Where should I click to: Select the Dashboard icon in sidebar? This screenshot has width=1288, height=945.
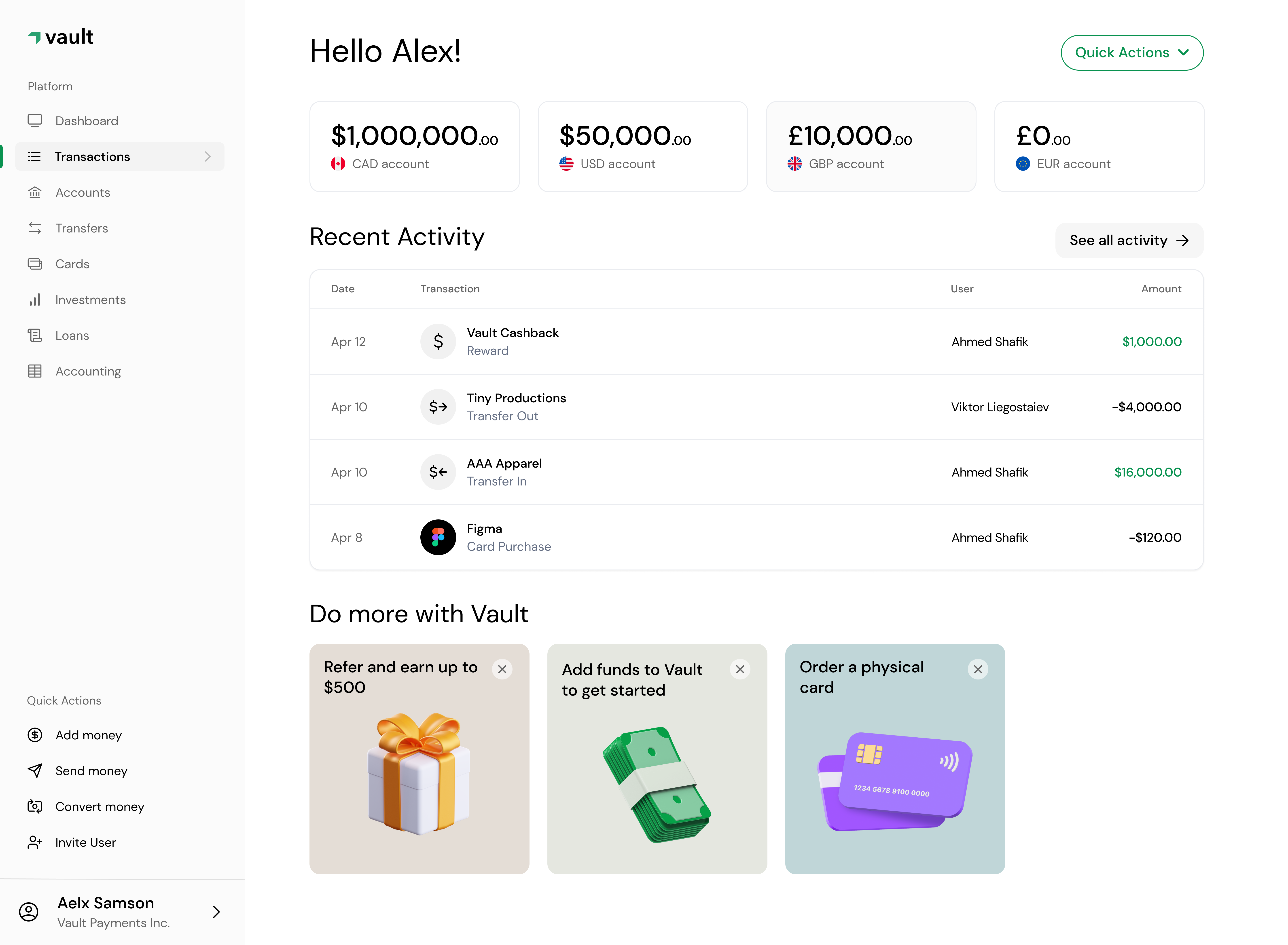(x=35, y=121)
